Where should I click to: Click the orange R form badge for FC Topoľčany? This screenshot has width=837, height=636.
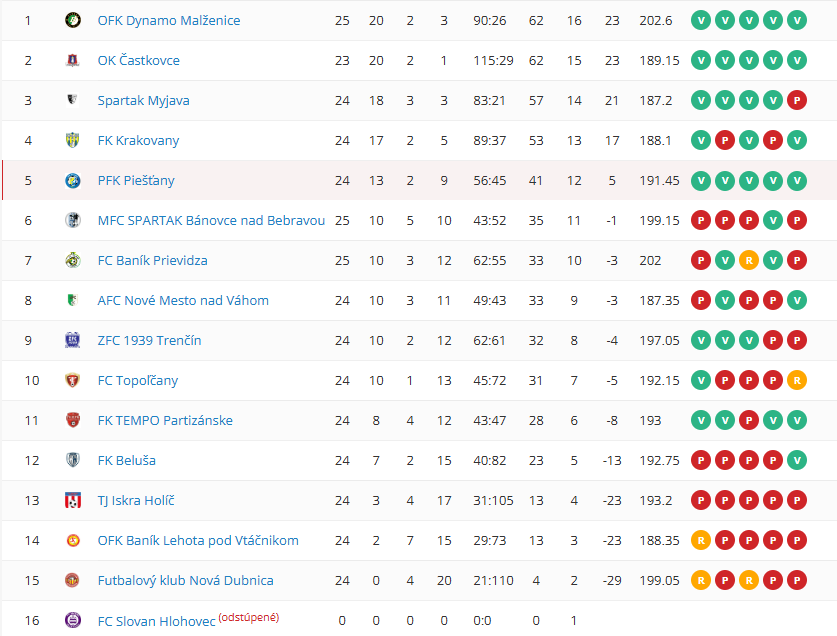coord(797,380)
